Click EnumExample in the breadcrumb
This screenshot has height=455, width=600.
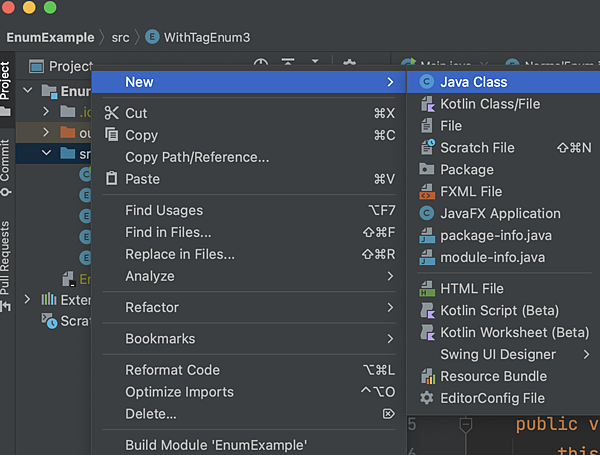point(50,38)
